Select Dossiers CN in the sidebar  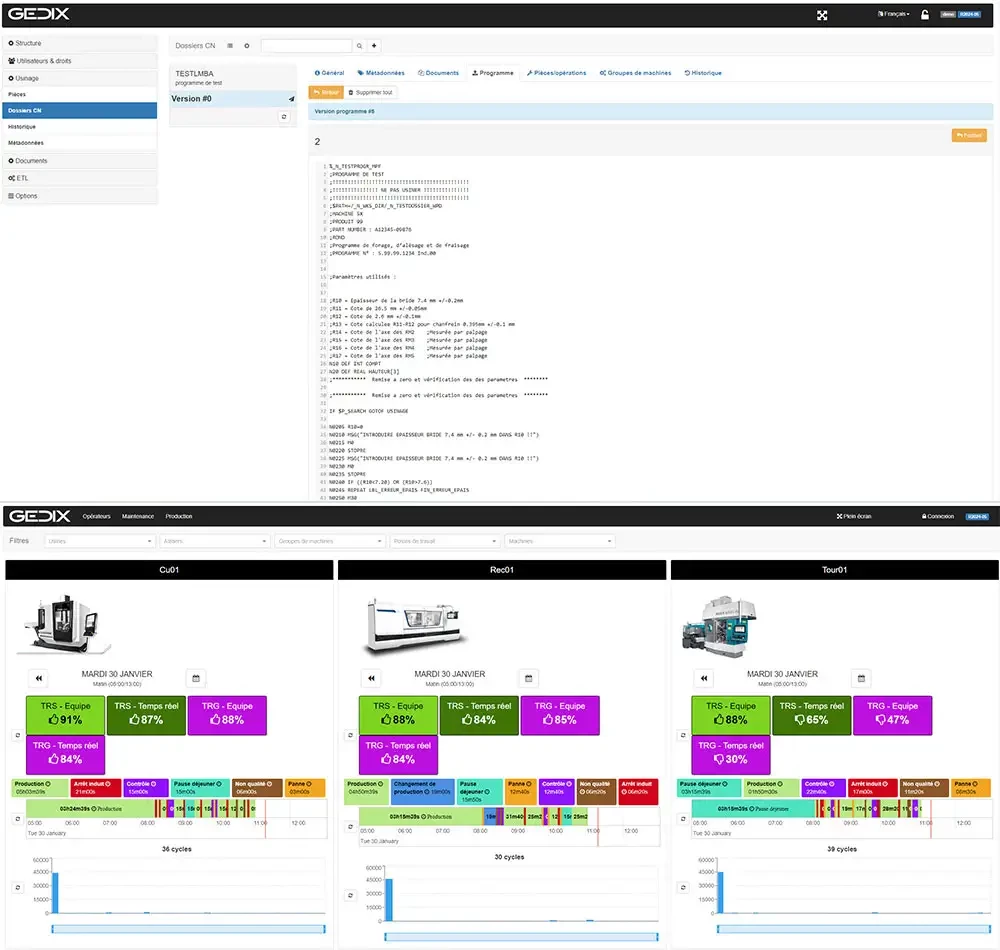coord(80,110)
